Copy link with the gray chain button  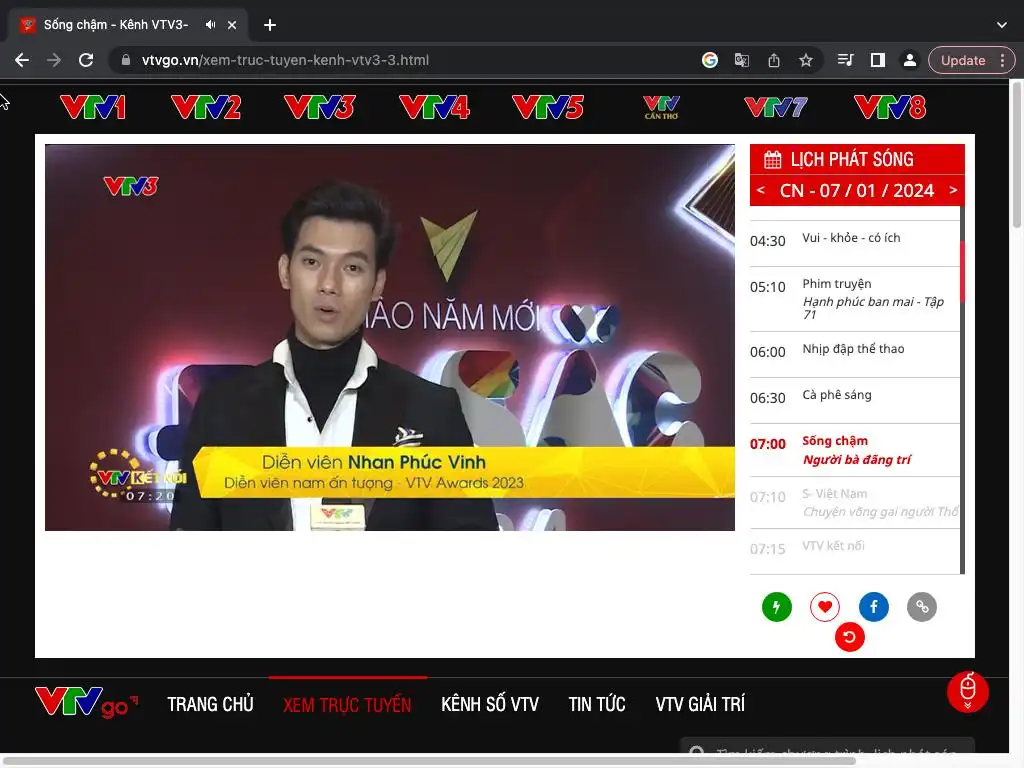922,607
